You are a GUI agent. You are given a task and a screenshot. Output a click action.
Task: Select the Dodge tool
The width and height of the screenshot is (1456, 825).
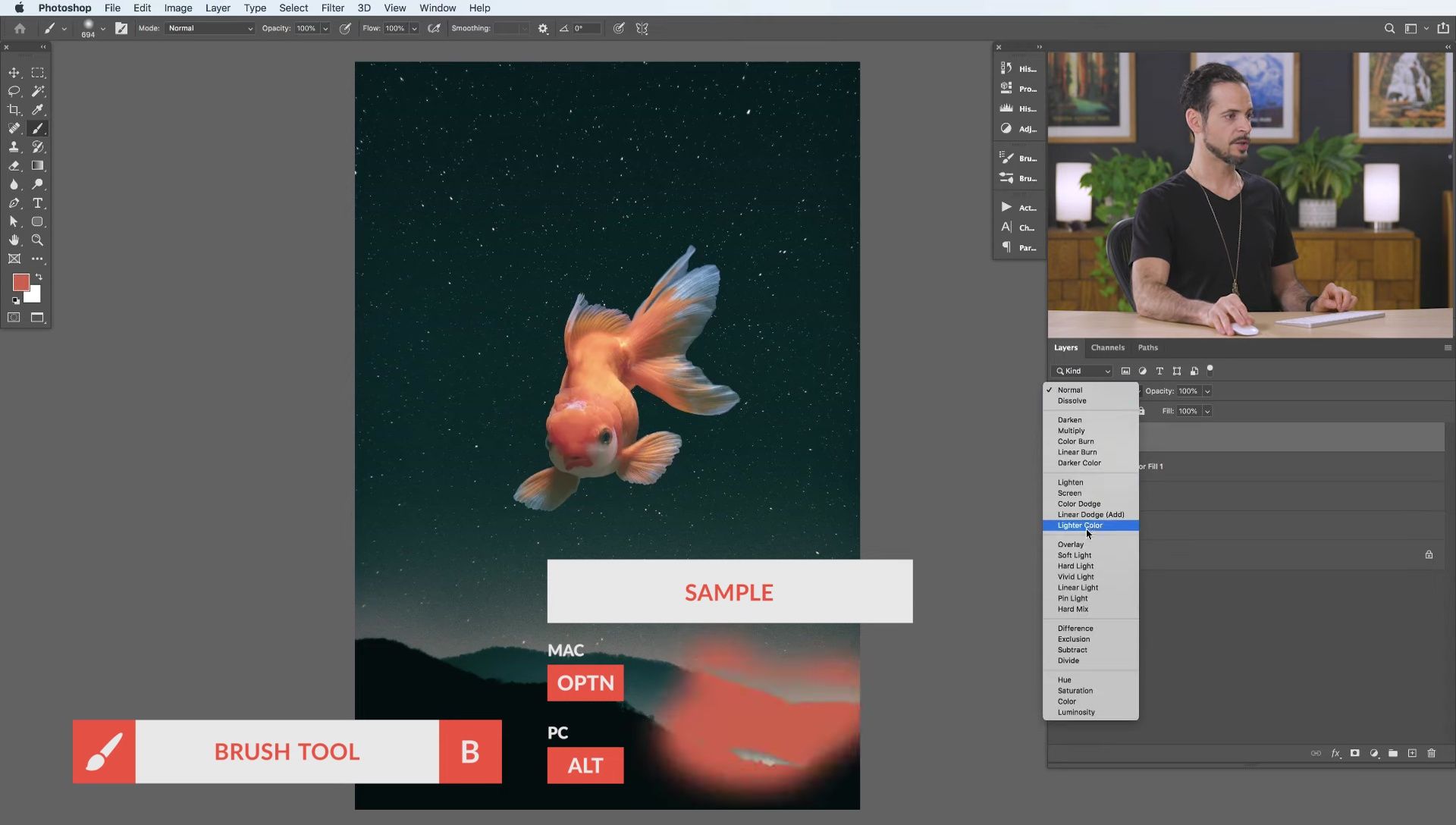[37, 184]
